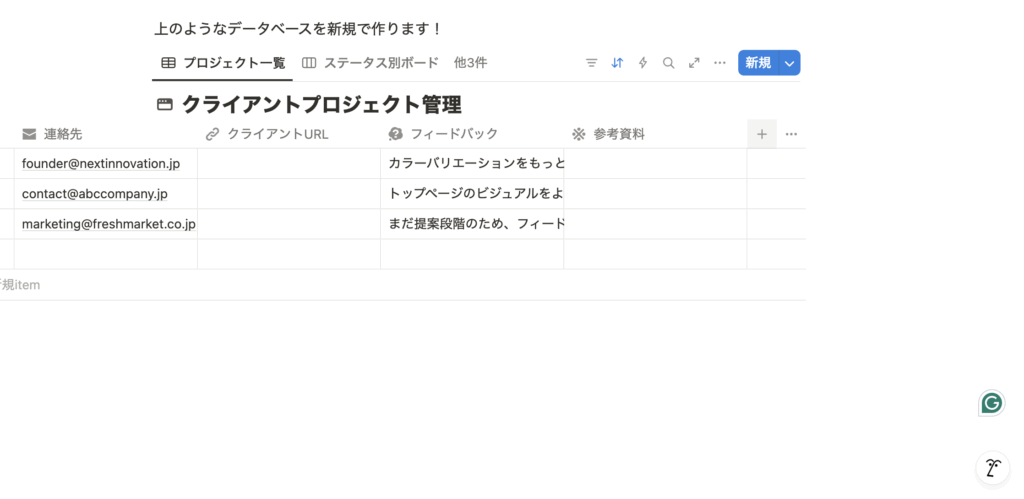Expand the dropdown arrow beside 新規 button
The height and width of the screenshot is (499, 1024).
pos(790,63)
